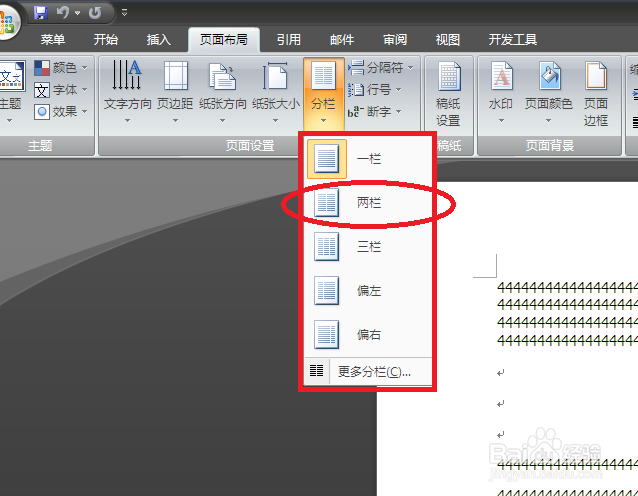Click the Save icon in quick access toolbar
638x496 pixels.
click(x=41, y=13)
